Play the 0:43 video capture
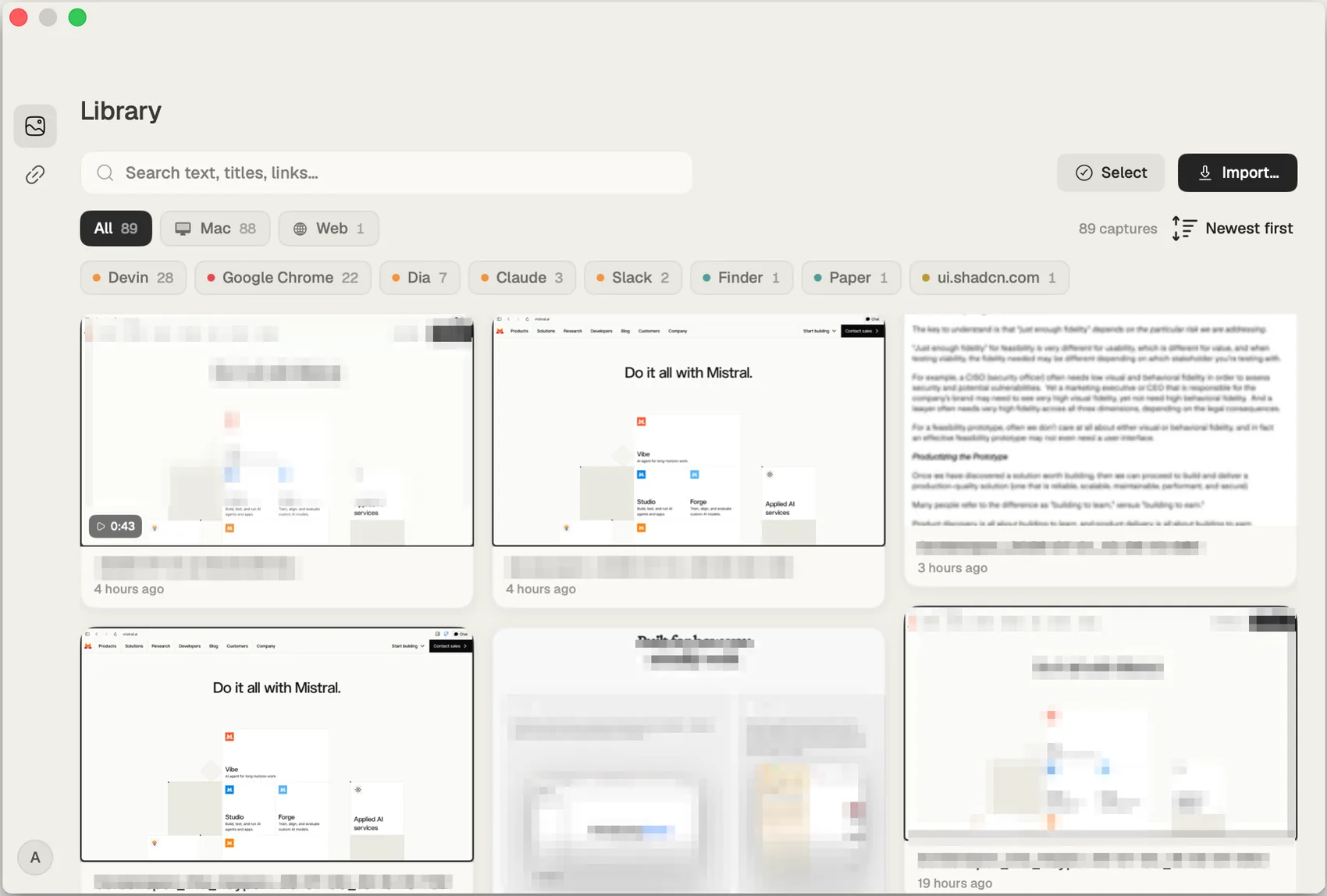 pyautogui.click(x=116, y=526)
